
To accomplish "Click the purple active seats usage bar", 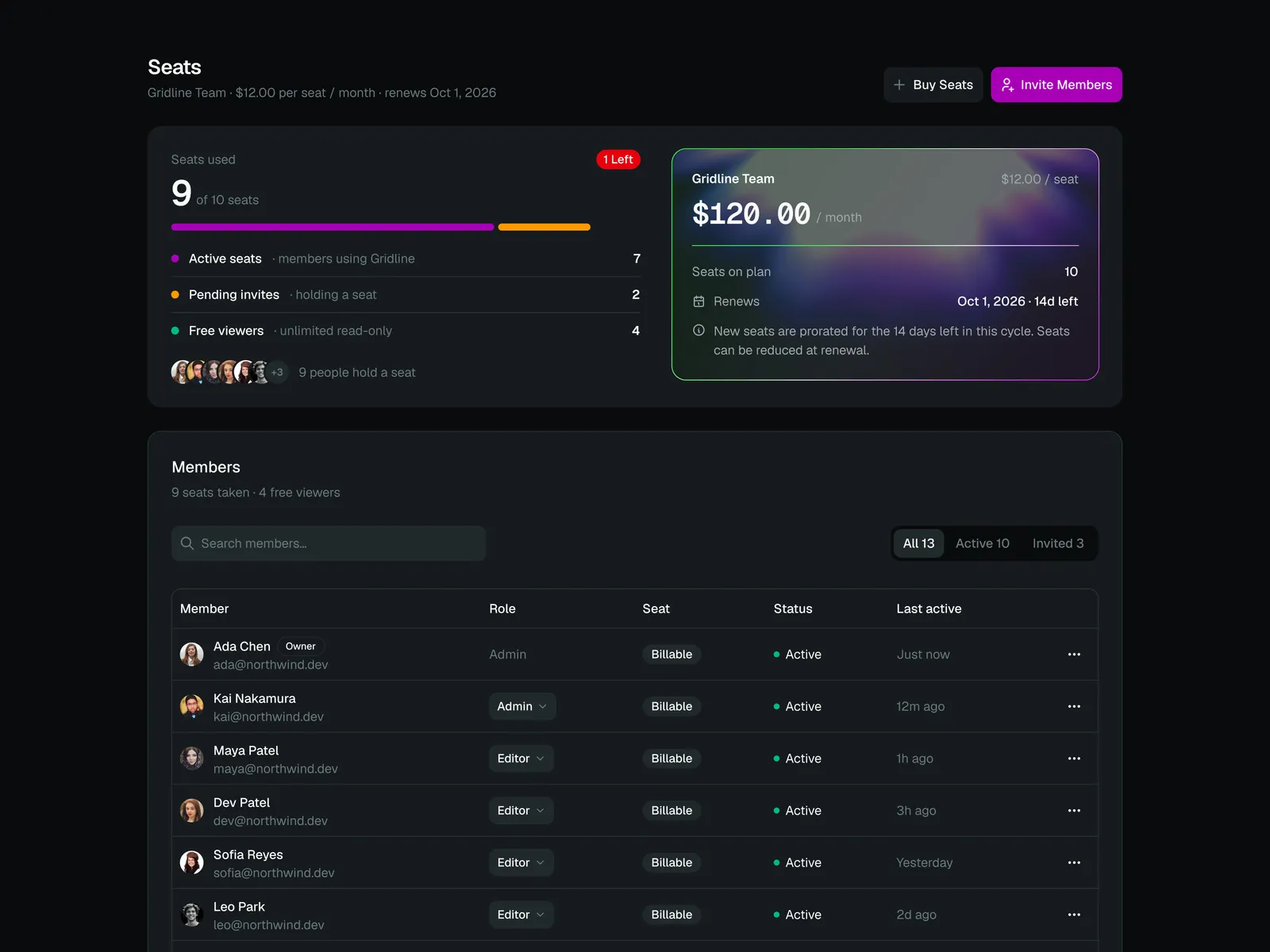I will (x=333, y=228).
